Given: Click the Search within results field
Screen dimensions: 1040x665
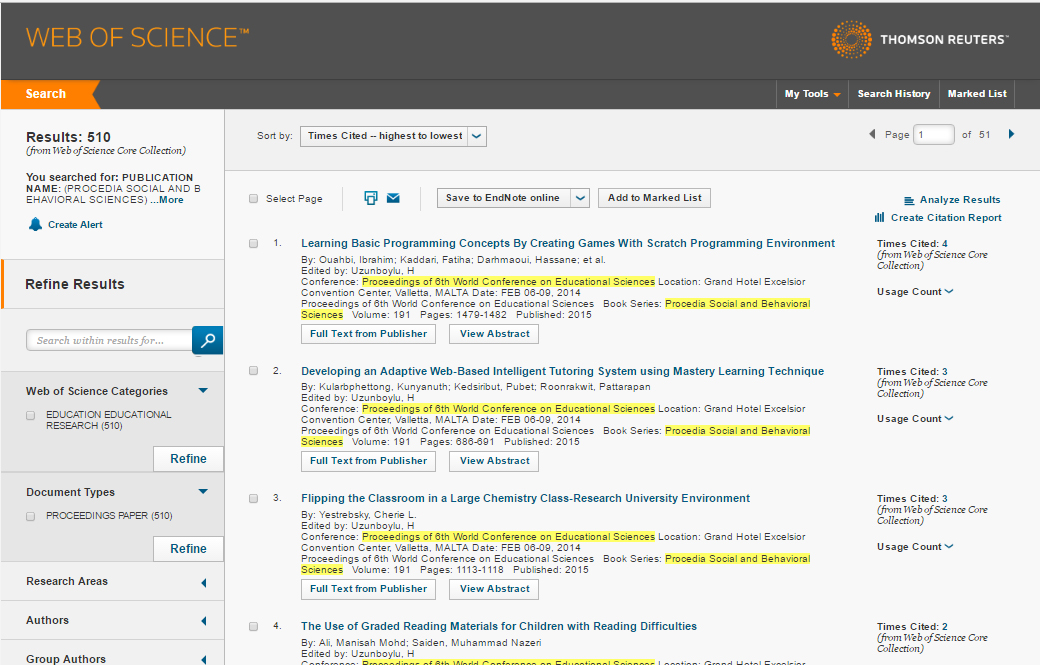Looking at the screenshot, I should (109, 340).
